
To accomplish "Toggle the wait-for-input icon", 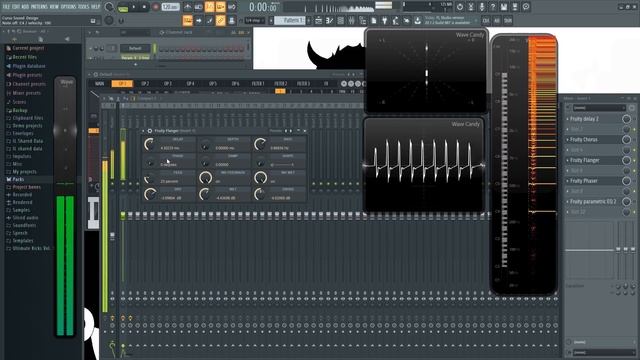I will point(198,7).
